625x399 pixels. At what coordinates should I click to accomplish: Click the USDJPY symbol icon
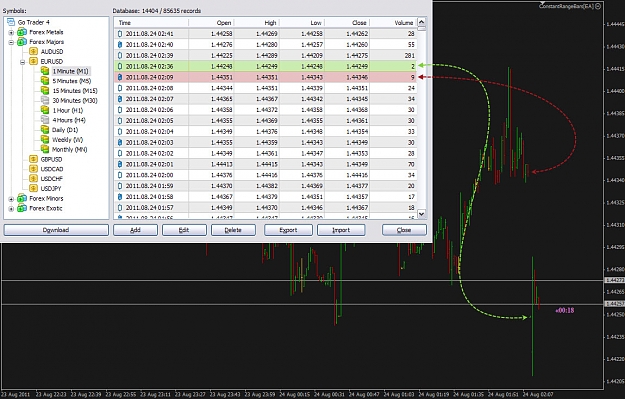(33, 189)
